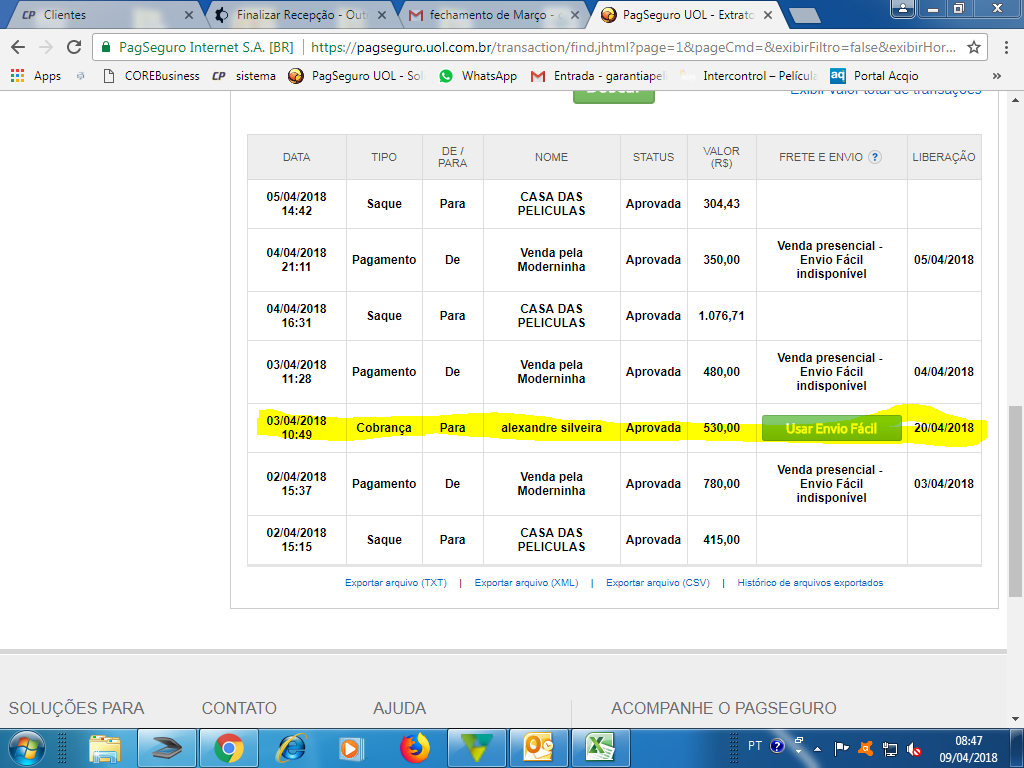Switch to the Clientes tab
1024x768 pixels.
click(x=100, y=15)
